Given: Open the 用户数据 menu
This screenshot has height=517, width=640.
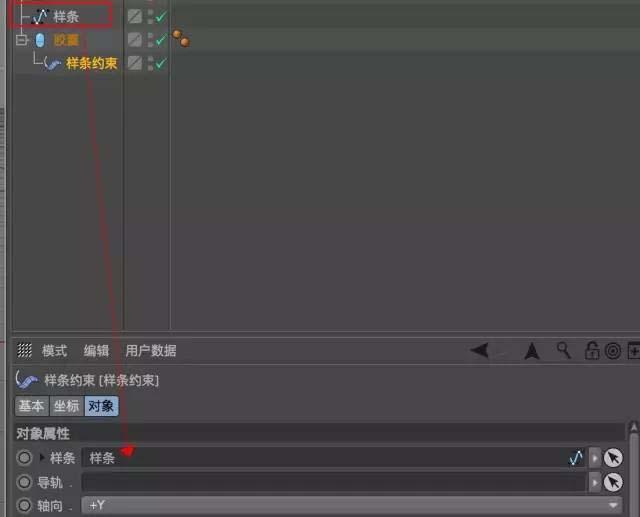Looking at the screenshot, I should [150, 351].
